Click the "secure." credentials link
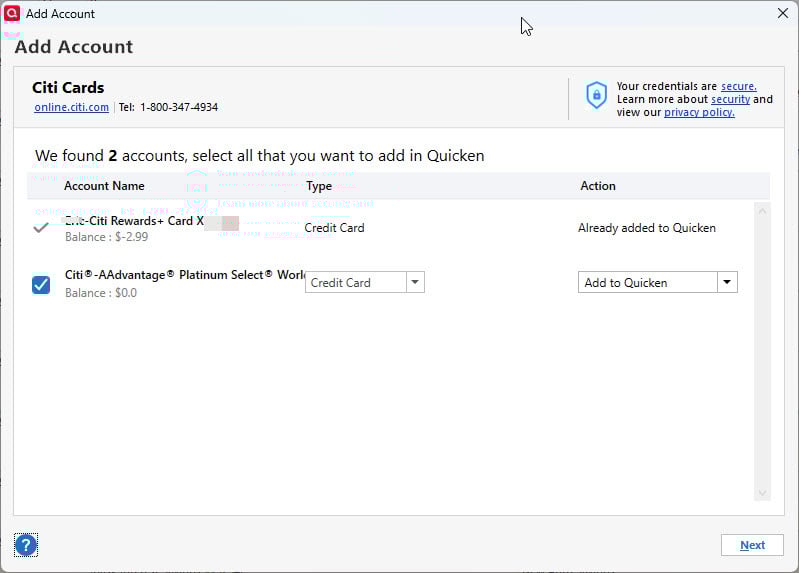Viewport: 799px width, 573px height. tap(738, 86)
